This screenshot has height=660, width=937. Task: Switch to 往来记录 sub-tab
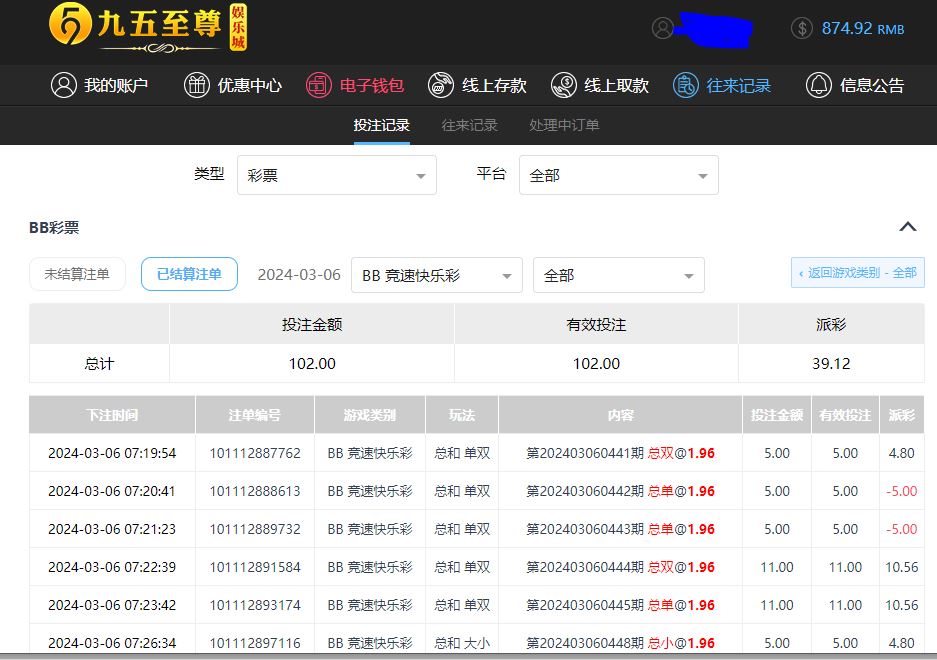tap(469, 126)
